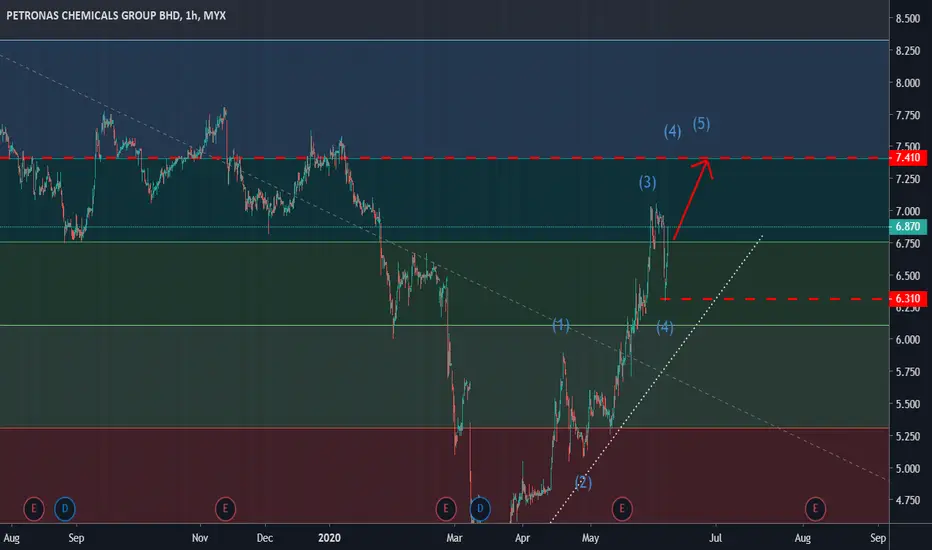
Task: Select the wave (1) label
Action: (x=561, y=325)
